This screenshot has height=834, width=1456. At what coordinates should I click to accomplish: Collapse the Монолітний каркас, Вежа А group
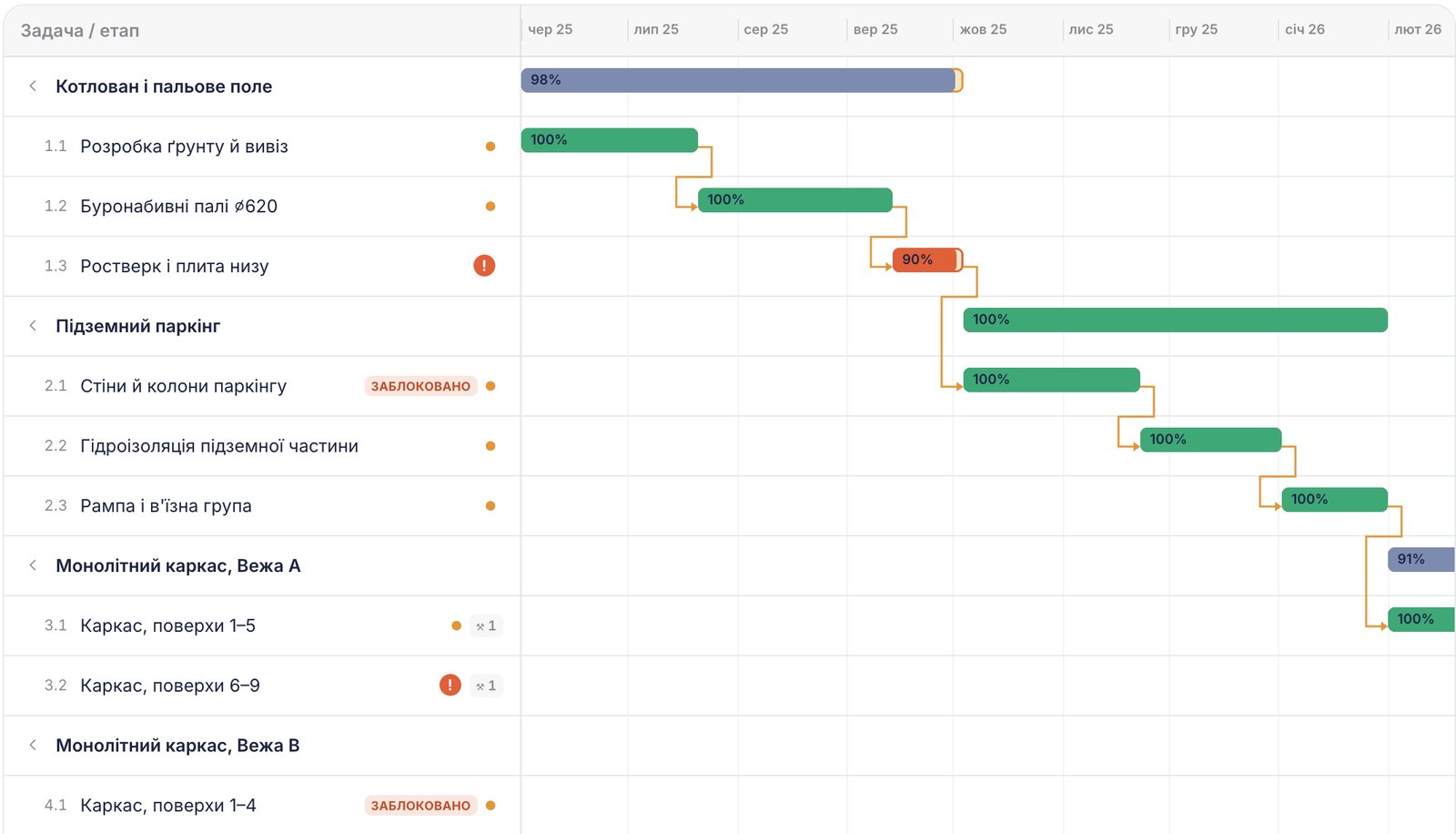point(33,565)
